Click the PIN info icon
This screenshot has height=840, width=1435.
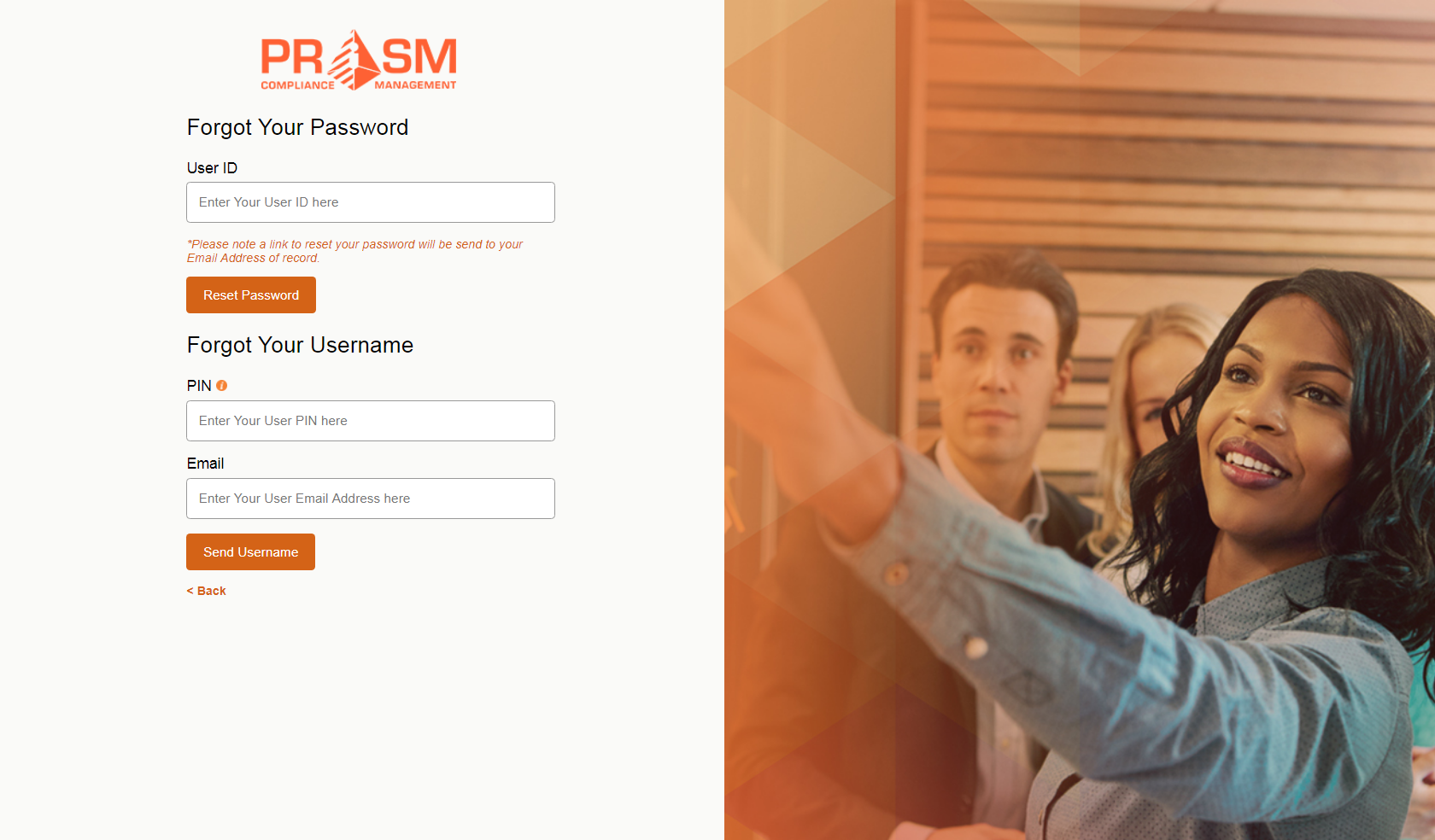[221, 386]
